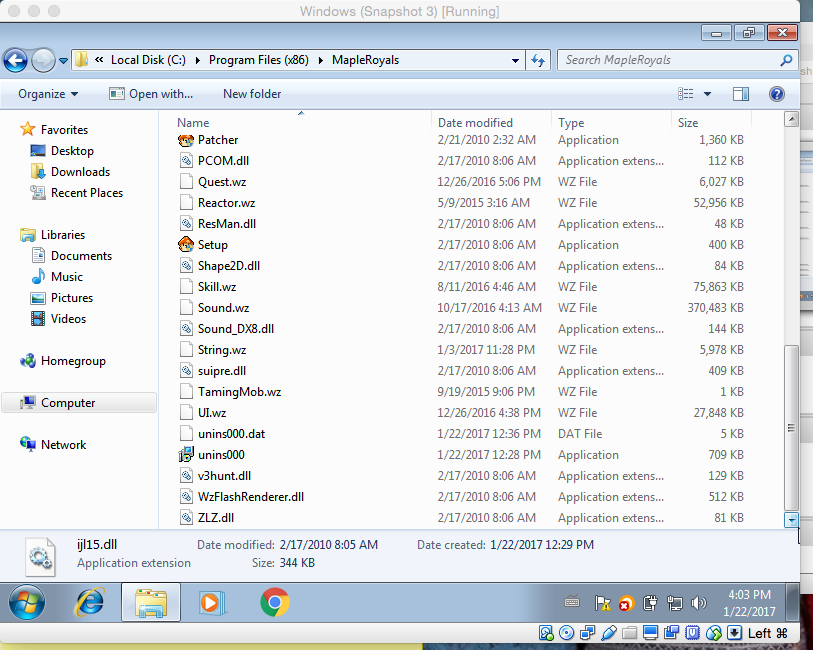Open Windows Media Player from taskbar
The width and height of the screenshot is (813, 650).
[x=212, y=602]
